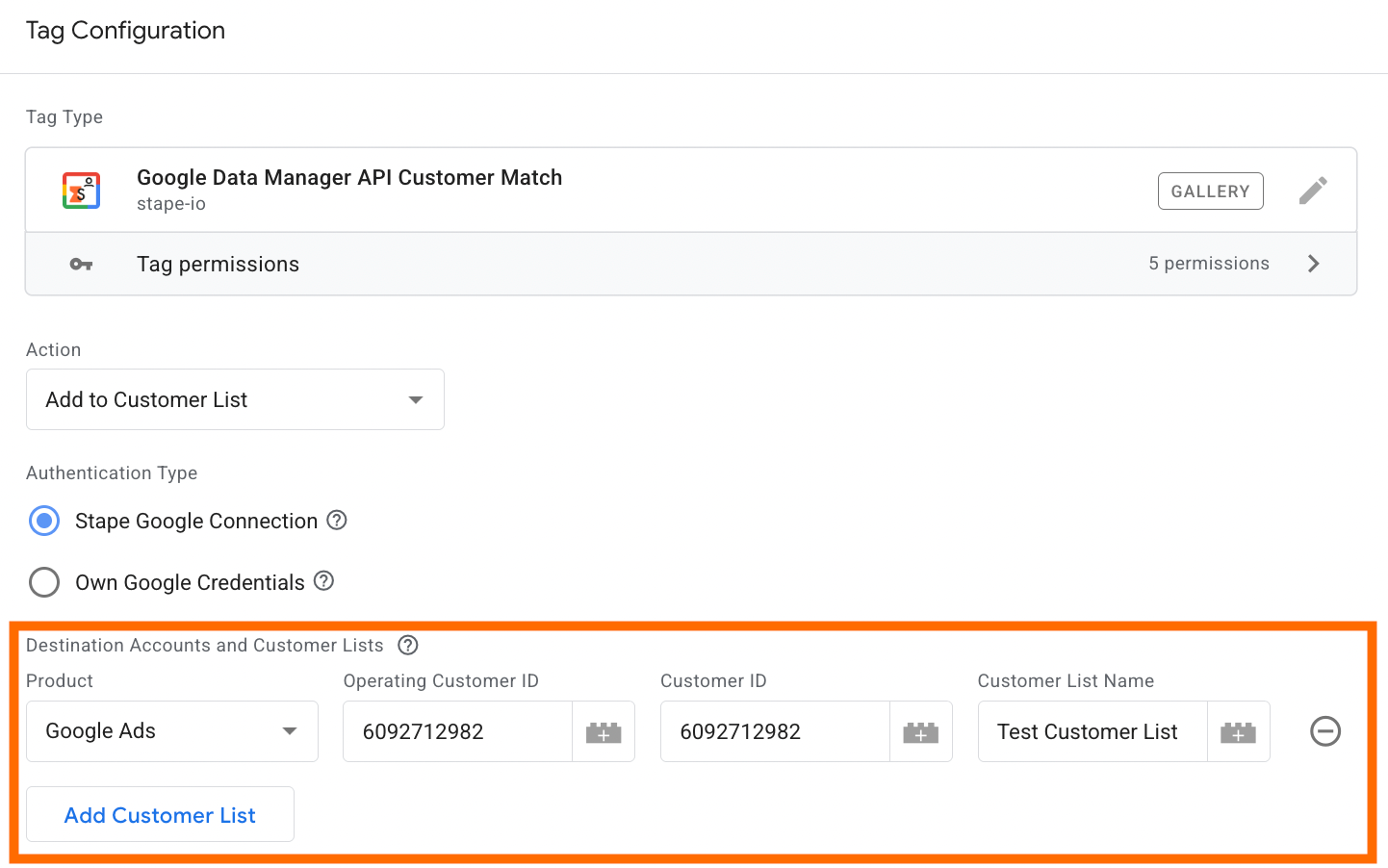Open help icon for Destination Accounts and Customer Lists

coord(408,645)
